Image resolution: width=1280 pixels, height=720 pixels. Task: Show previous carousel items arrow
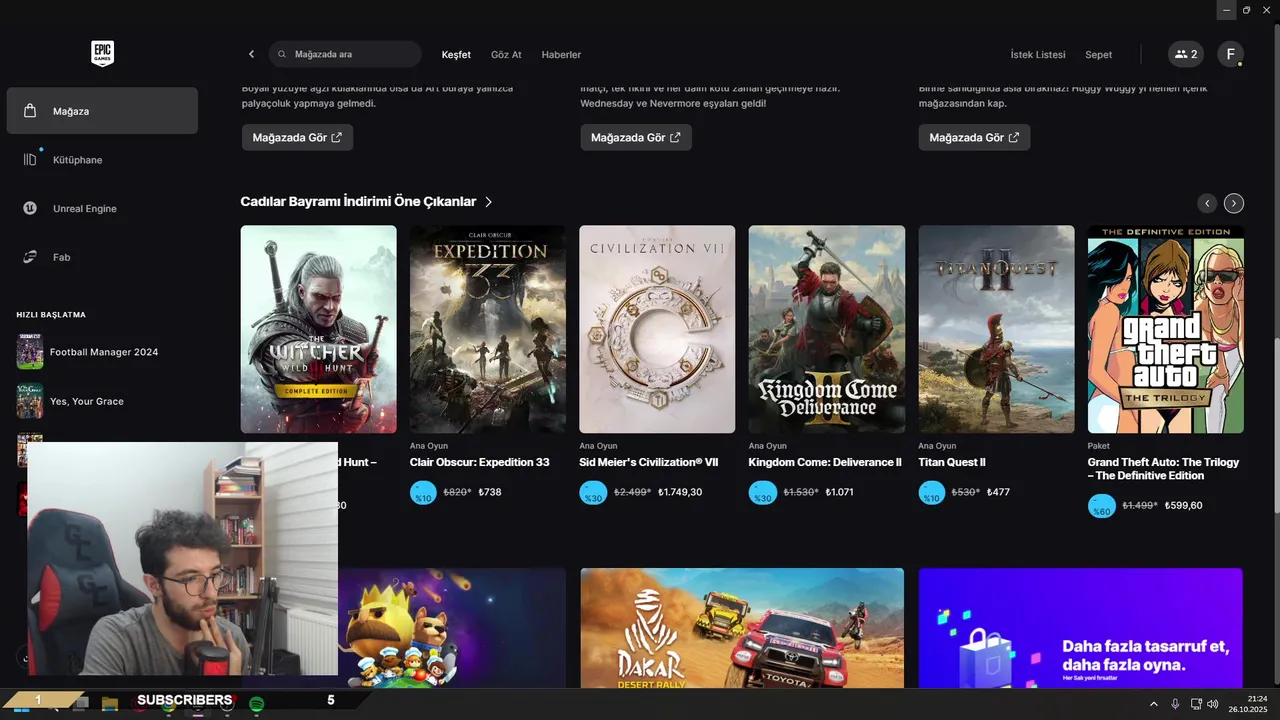[1207, 203]
